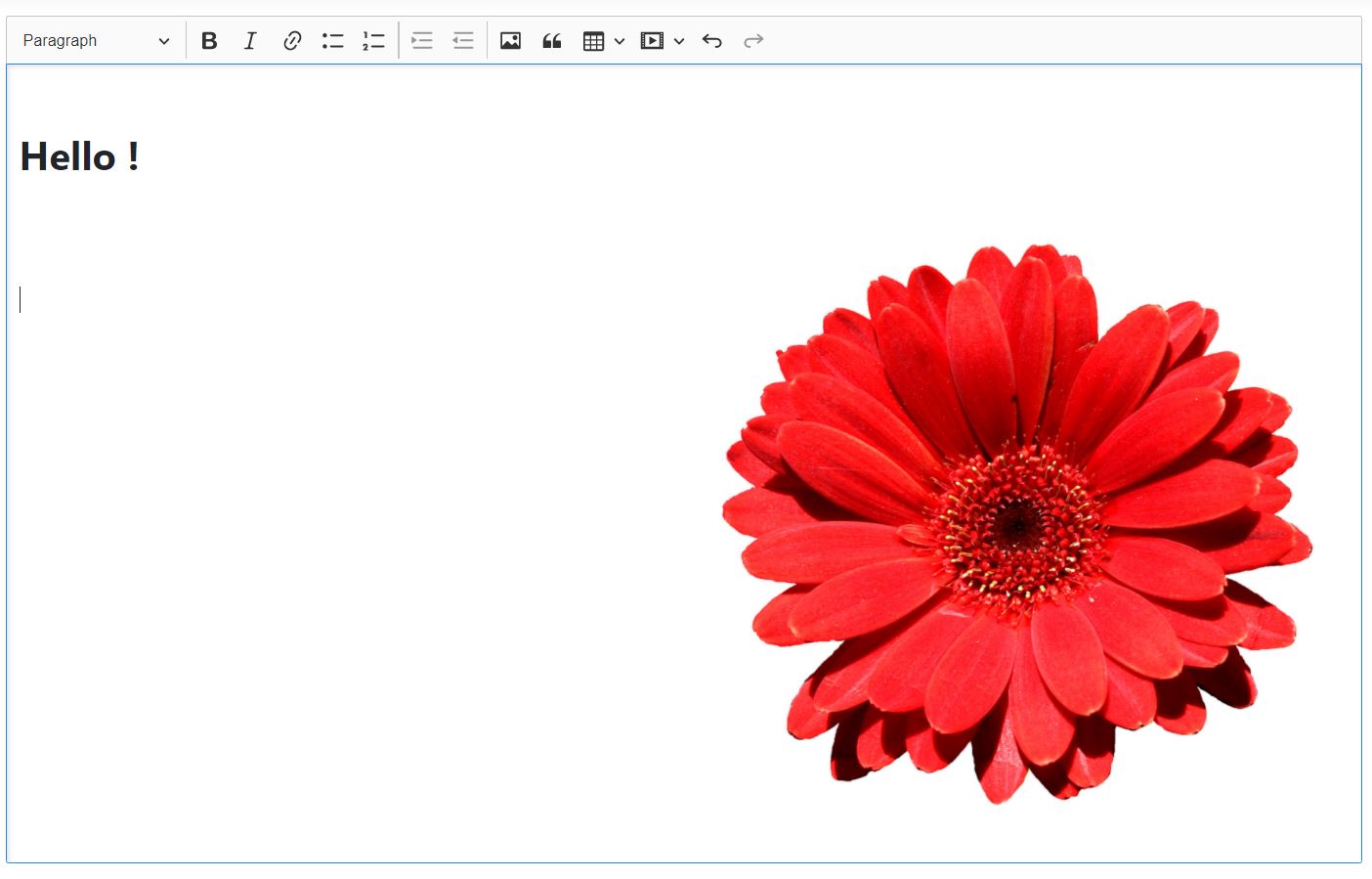Click the grayed-out redo arrow

point(753,41)
